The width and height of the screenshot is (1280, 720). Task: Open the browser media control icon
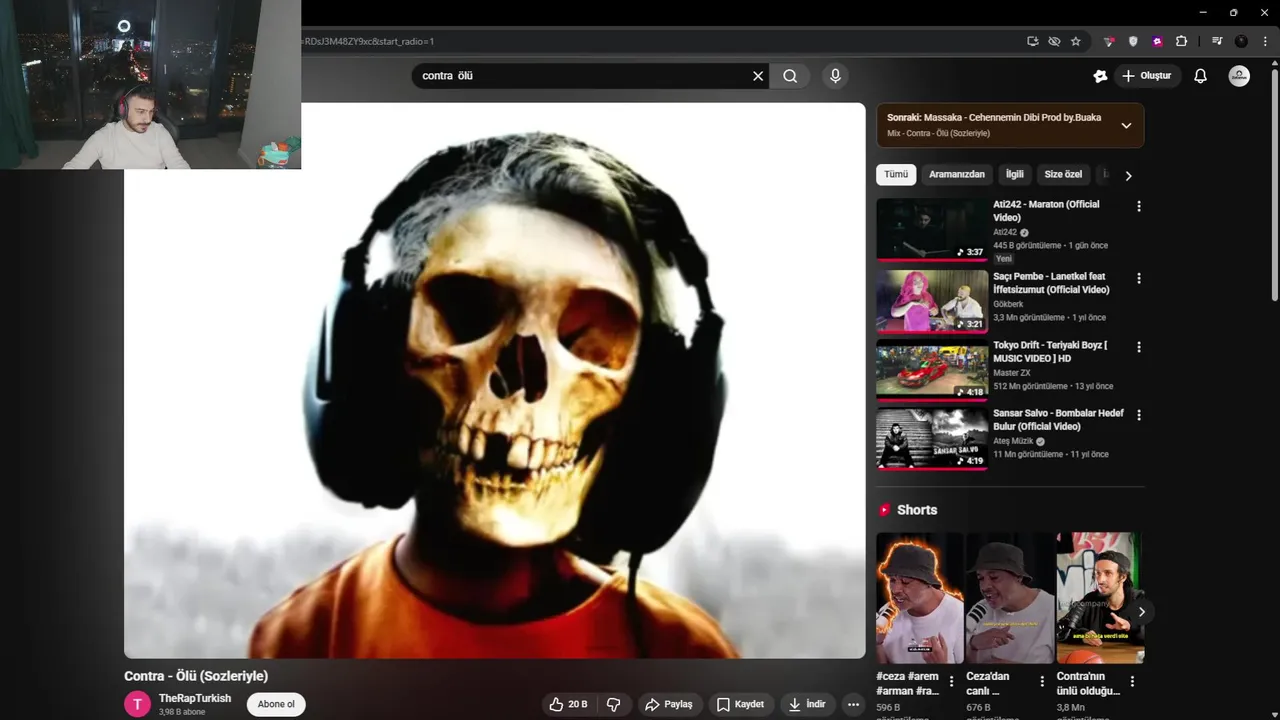point(1217,41)
